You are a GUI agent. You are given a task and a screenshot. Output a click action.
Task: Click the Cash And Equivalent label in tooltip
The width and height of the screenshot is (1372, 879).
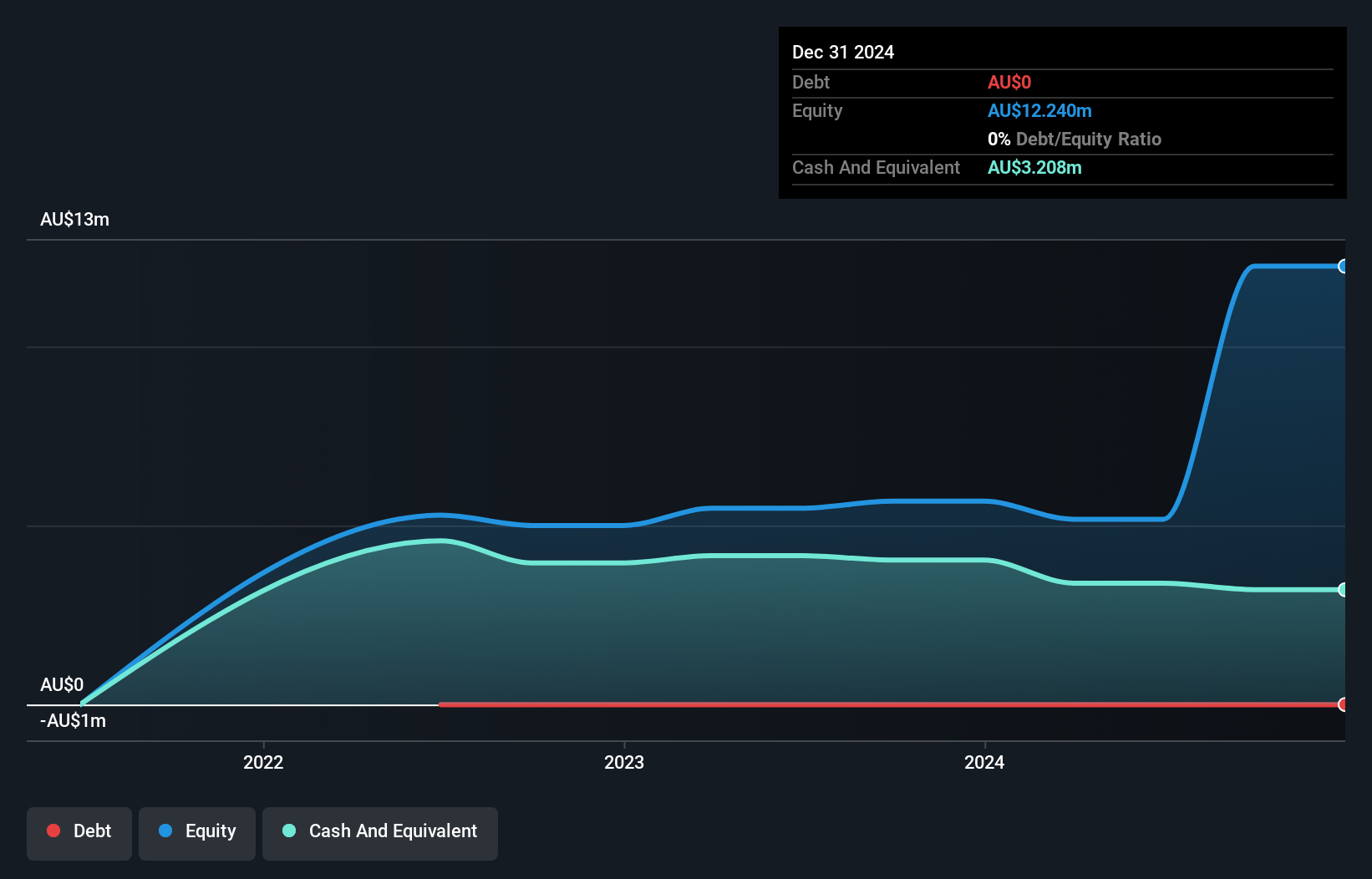point(876,167)
